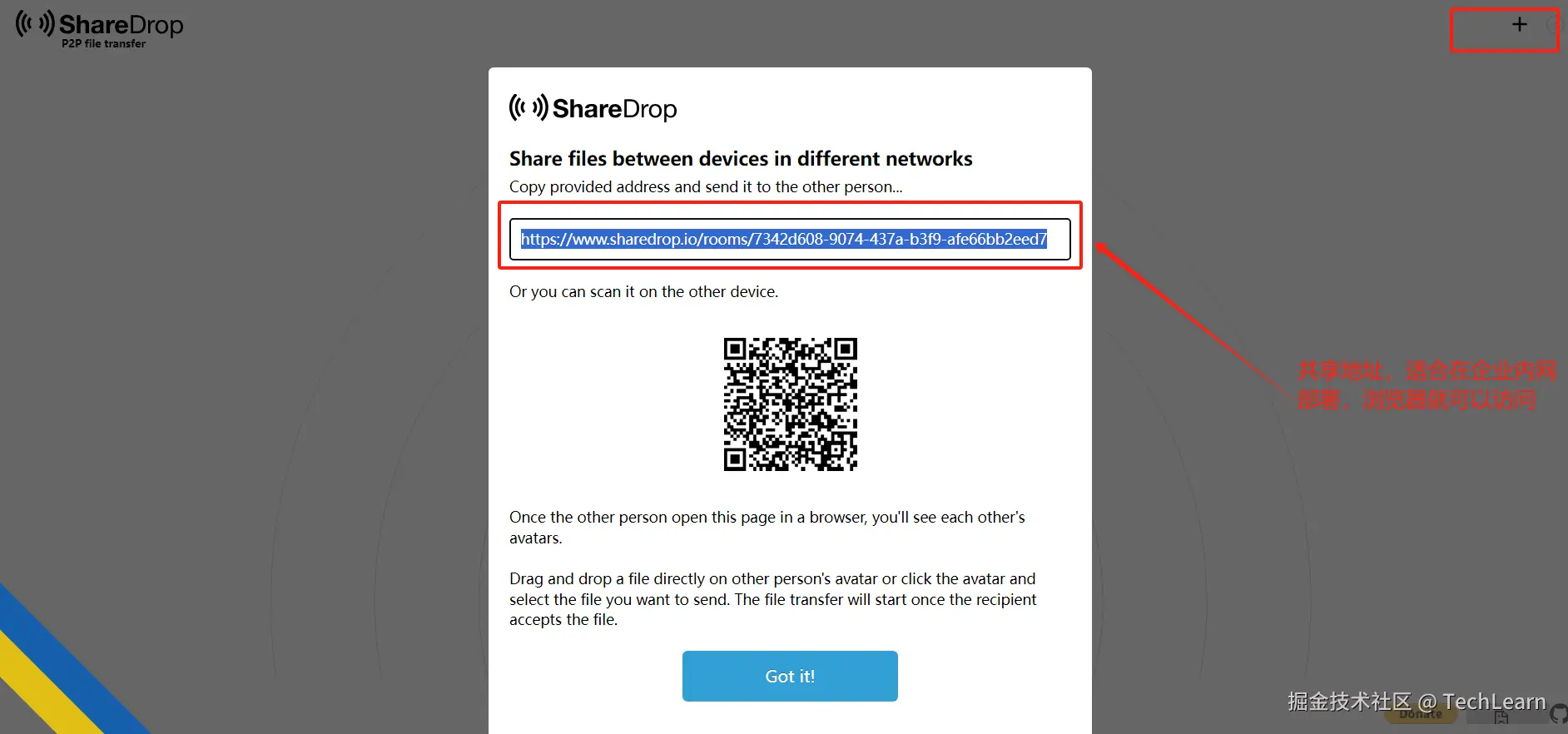Click the ShareDrop logo inside the dialog
This screenshot has width=1568, height=734.
593,108
